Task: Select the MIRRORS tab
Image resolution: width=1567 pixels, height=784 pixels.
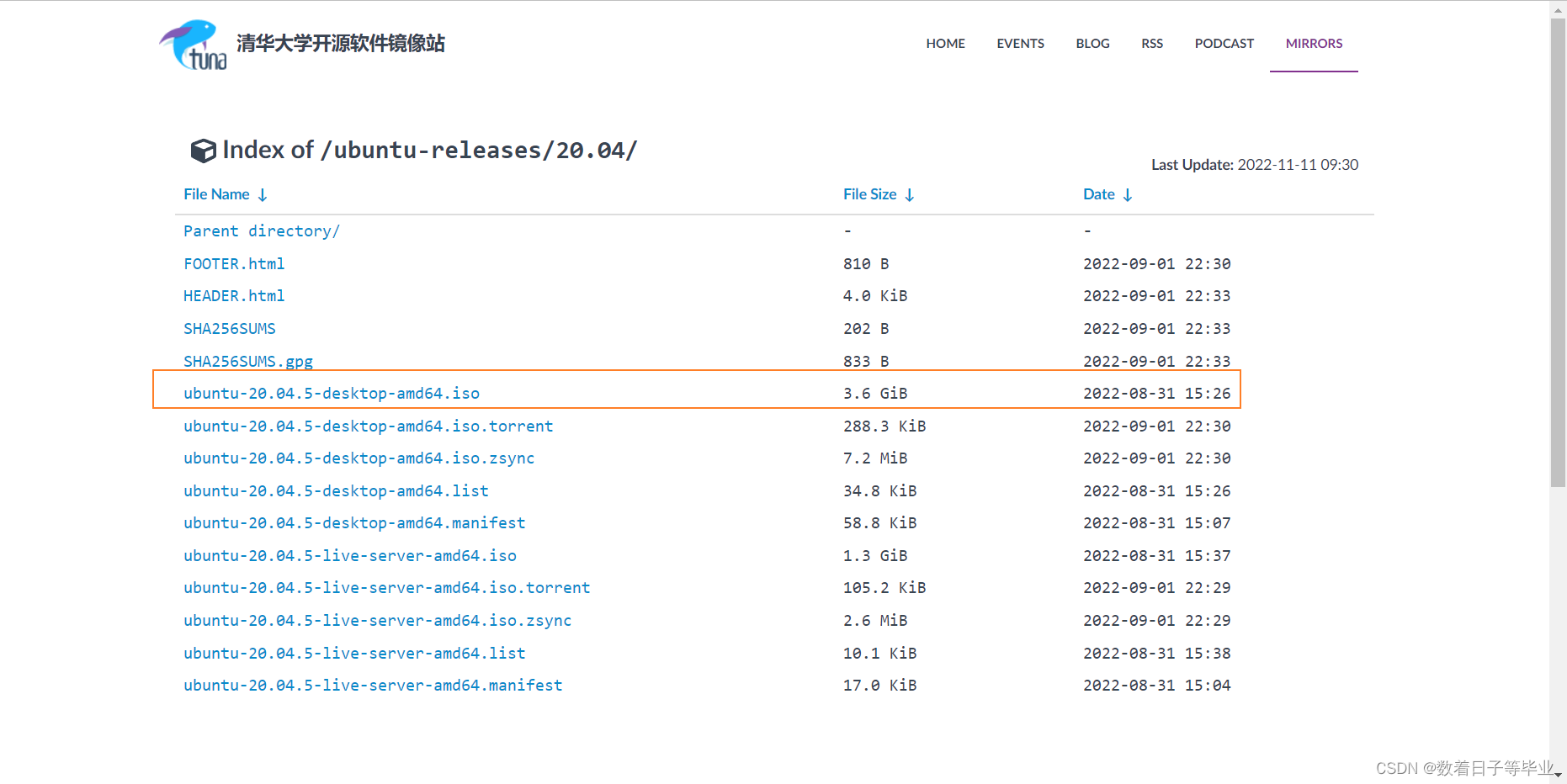Action: click(1314, 44)
